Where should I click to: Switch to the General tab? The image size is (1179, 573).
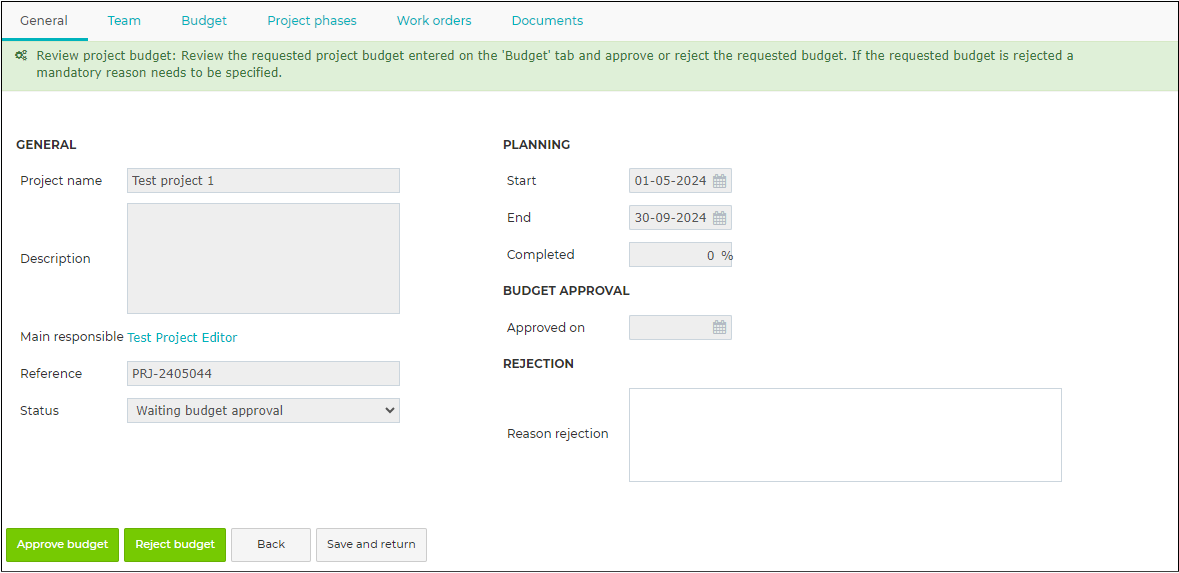pos(44,21)
